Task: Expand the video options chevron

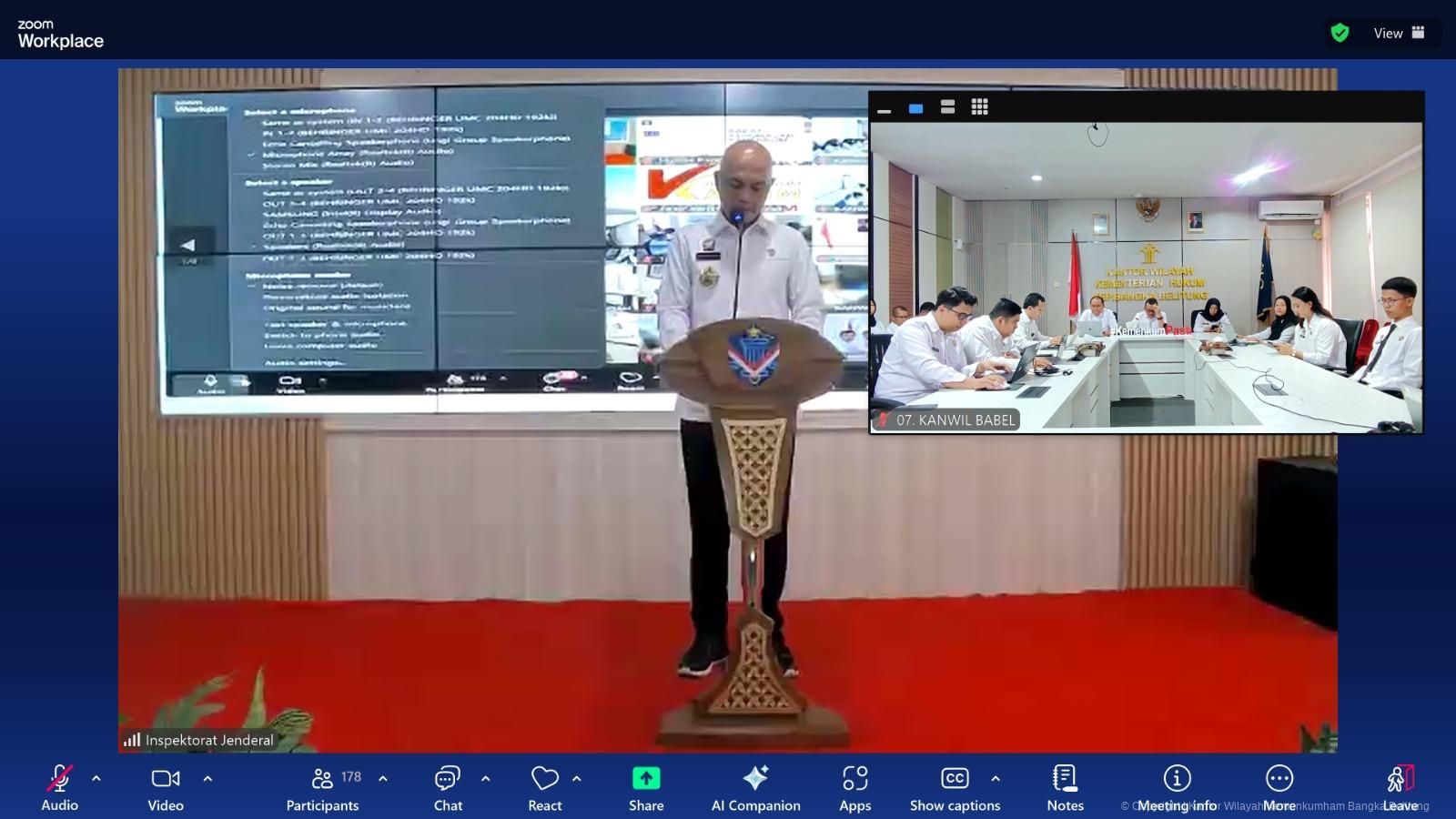Action: click(207, 779)
